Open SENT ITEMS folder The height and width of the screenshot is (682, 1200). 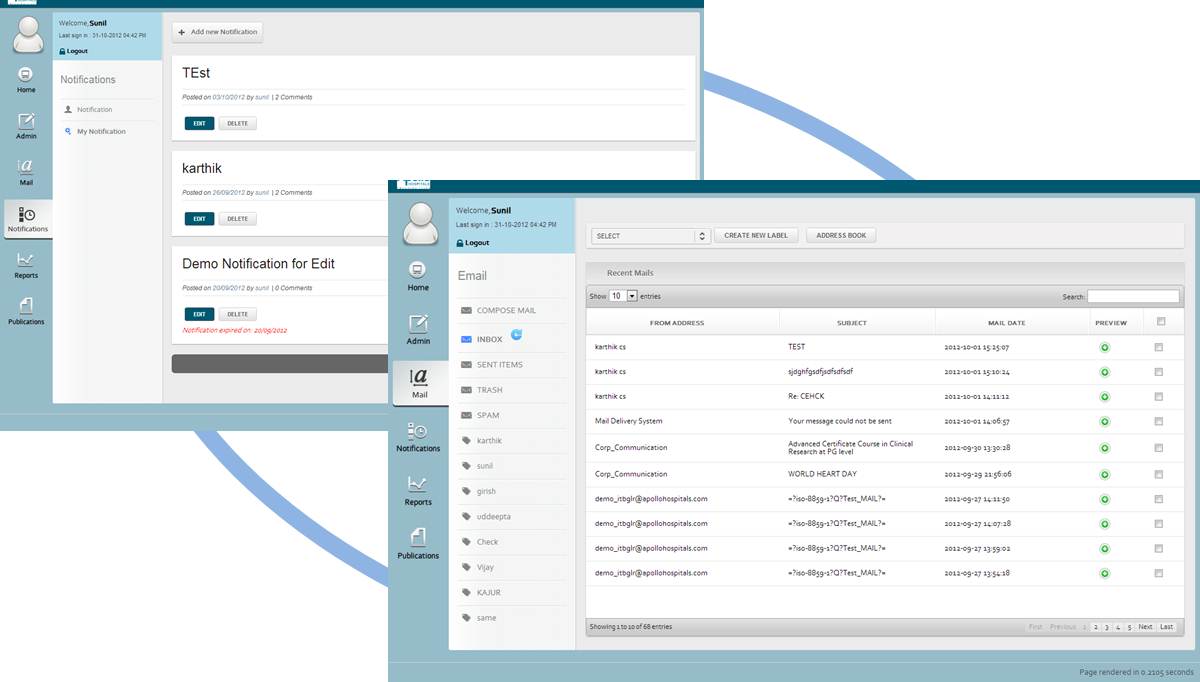click(499, 365)
